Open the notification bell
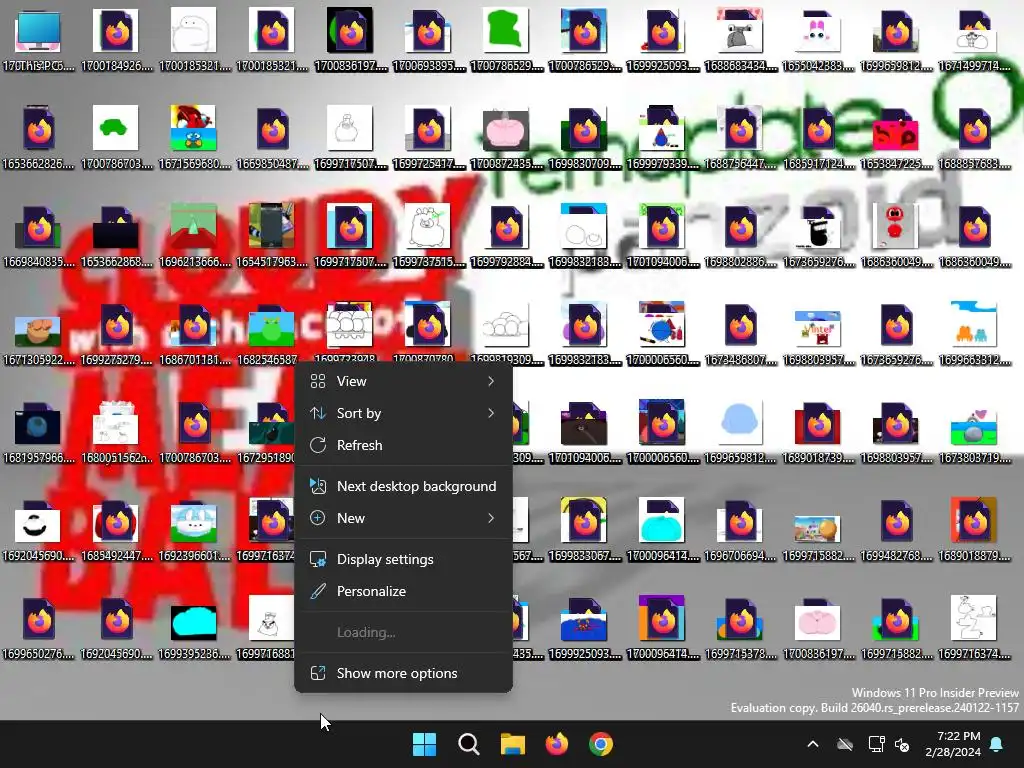The width and height of the screenshot is (1024, 768). click(x=997, y=744)
